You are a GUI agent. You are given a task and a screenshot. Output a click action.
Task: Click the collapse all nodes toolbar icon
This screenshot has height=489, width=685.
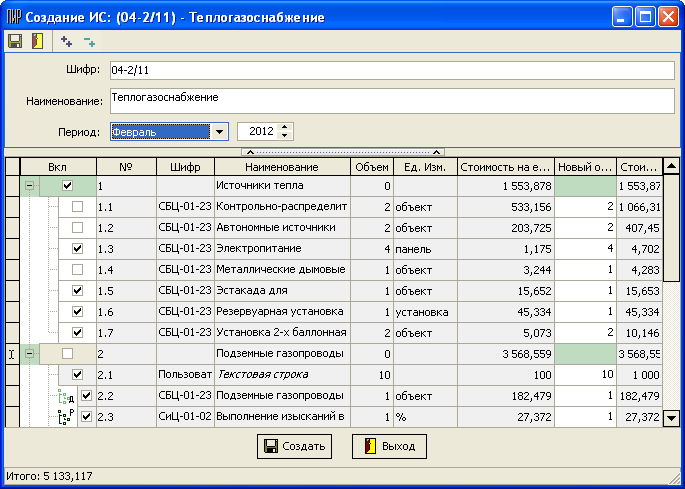[90, 41]
